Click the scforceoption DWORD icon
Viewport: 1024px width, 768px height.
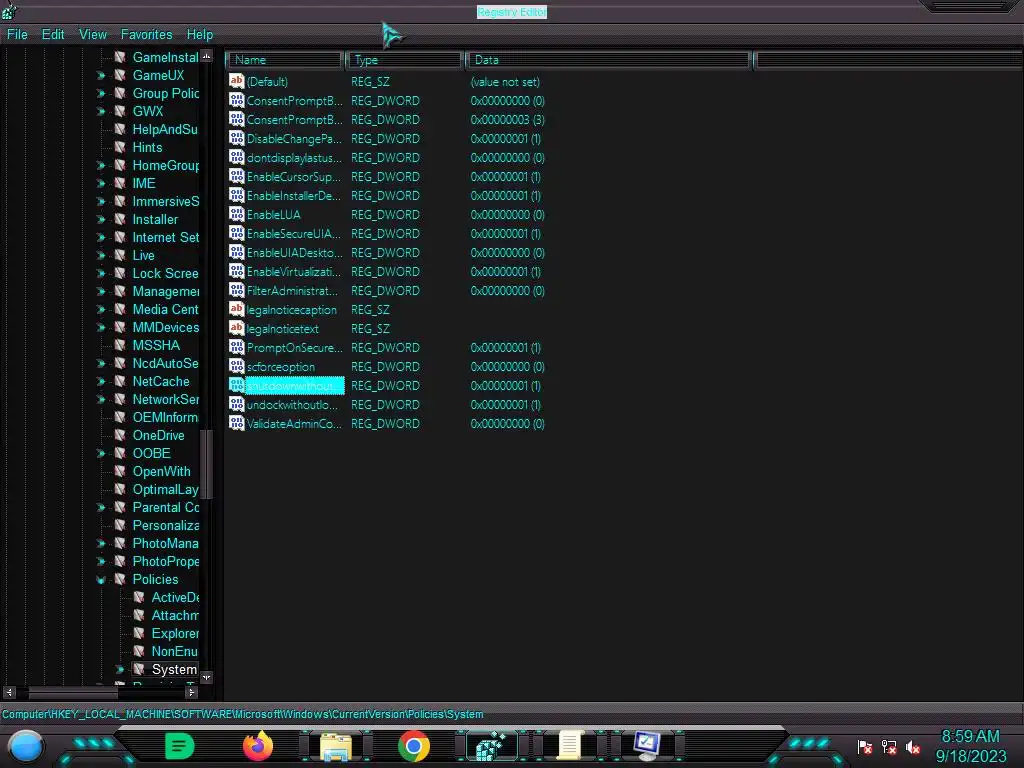pos(236,366)
